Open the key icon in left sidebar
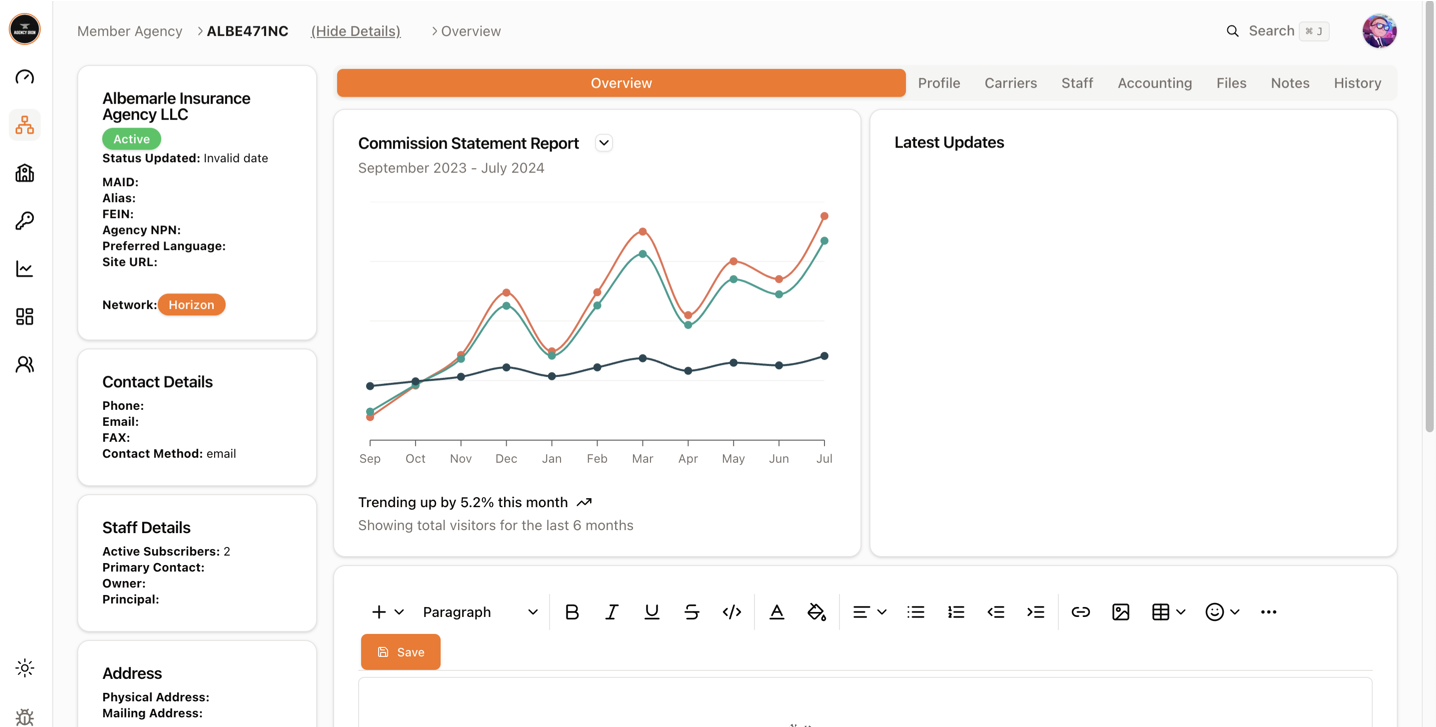 pos(25,221)
